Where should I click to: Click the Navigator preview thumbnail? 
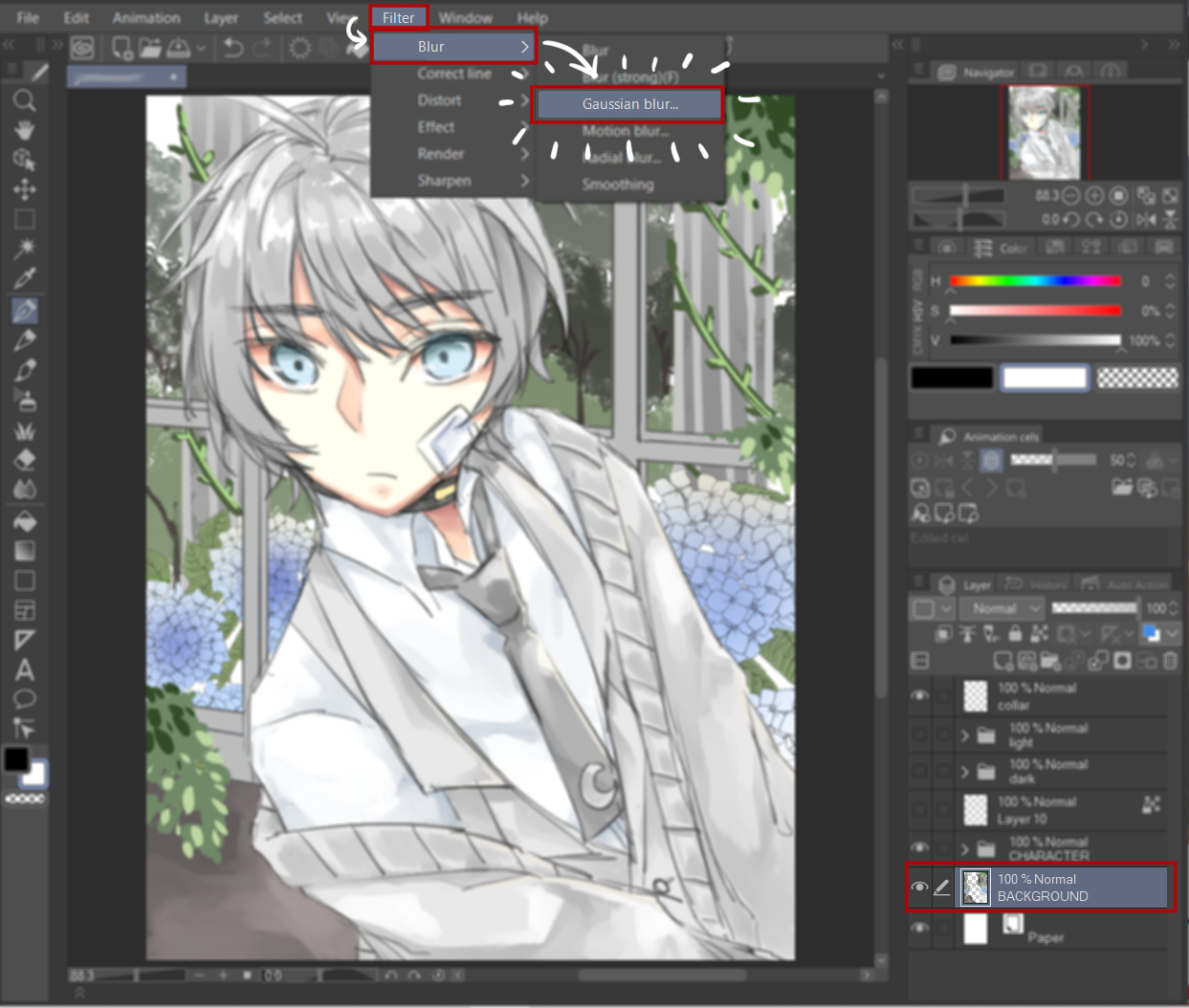coord(1045,133)
